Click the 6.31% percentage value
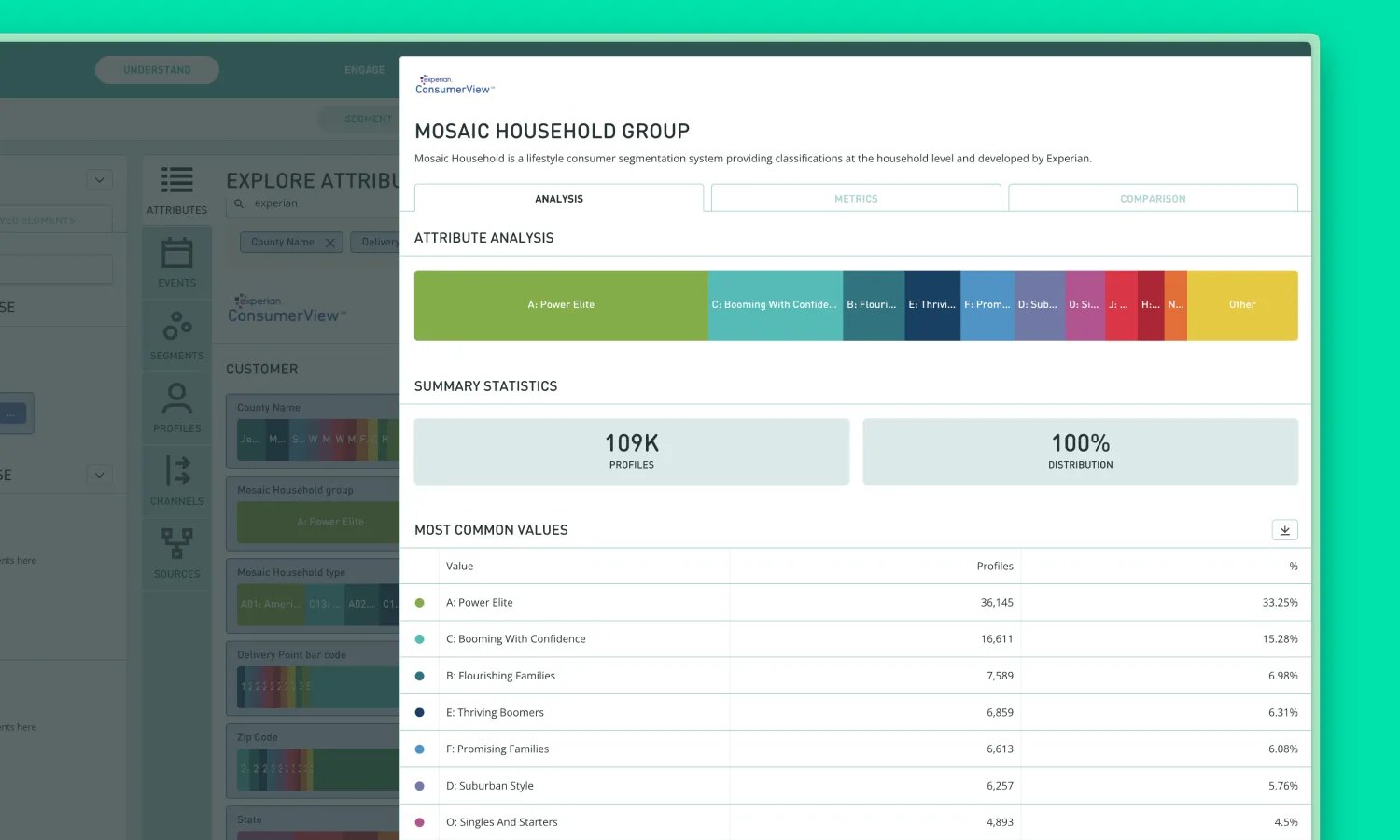Image resolution: width=1400 pixels, height=840 pixels. point(1282,712)
